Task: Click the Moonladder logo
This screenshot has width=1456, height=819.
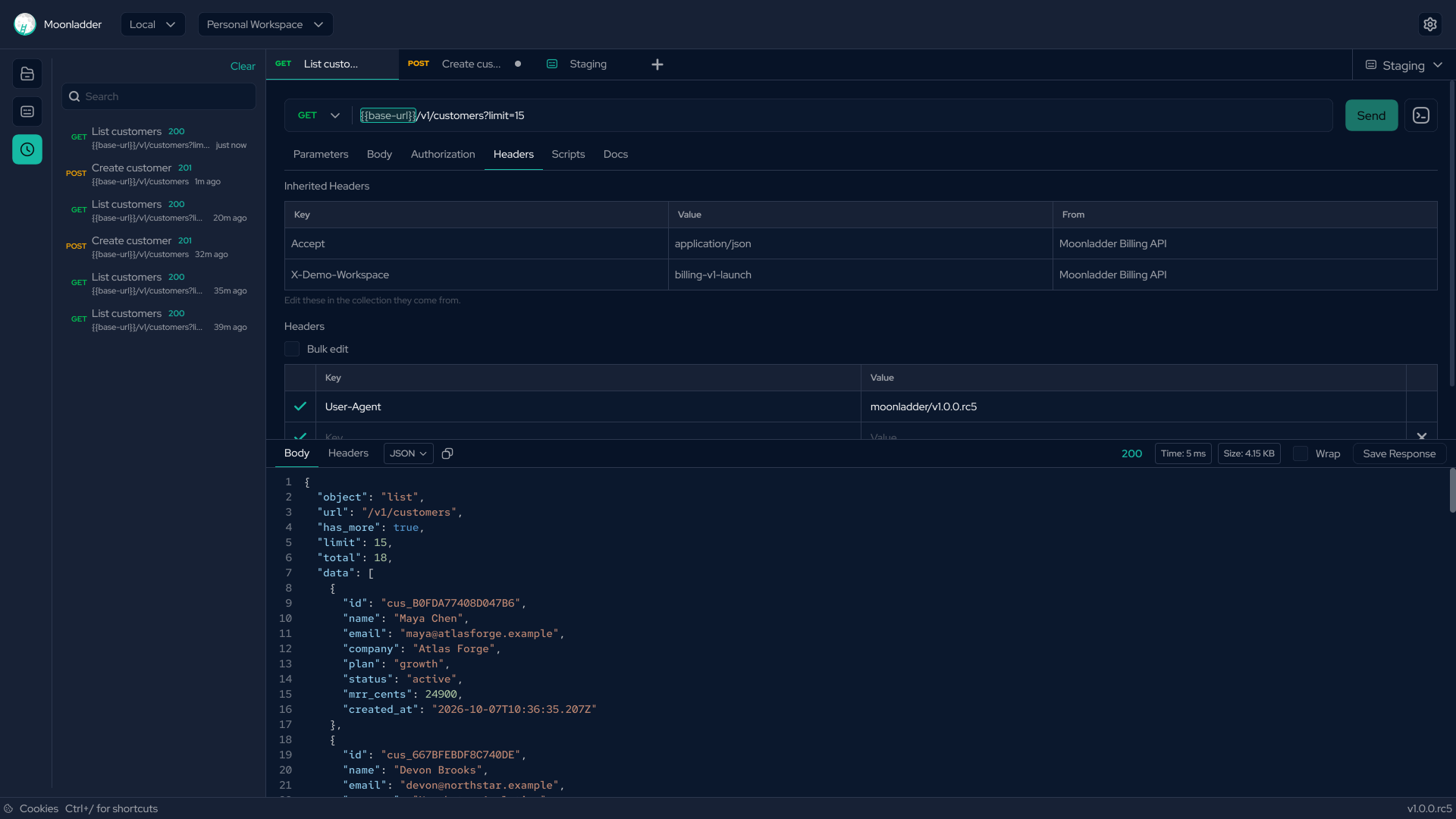Action: [24, 24]
